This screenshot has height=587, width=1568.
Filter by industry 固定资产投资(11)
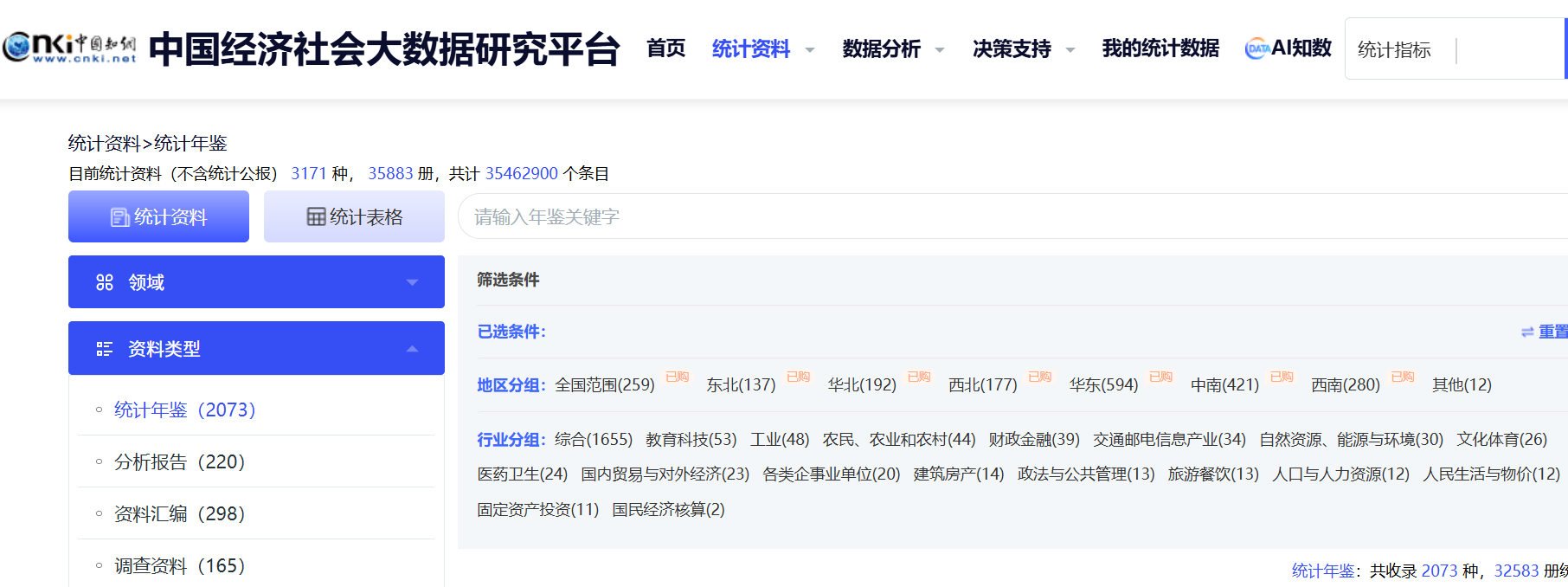(x=538, y=509)
